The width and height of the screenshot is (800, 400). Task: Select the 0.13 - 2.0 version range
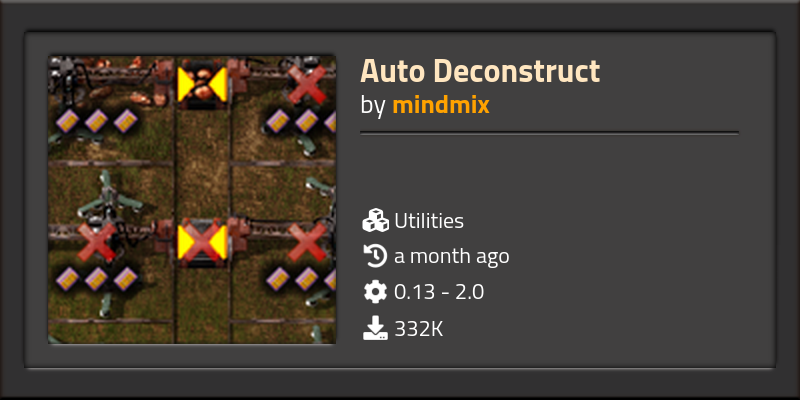(x=439, y=292)
